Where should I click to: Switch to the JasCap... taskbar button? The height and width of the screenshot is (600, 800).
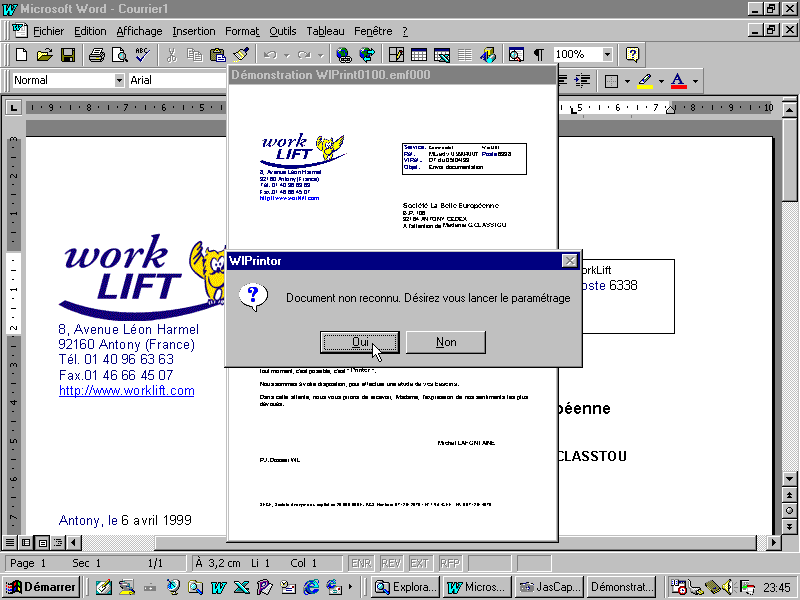point(549,587)
